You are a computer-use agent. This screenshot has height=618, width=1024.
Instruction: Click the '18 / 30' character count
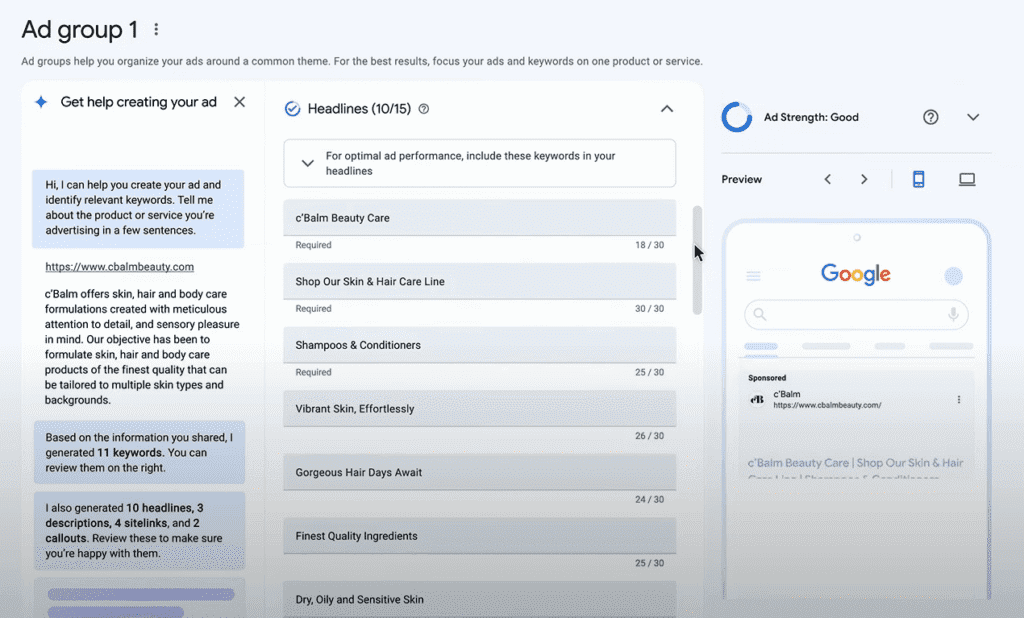pos(649,245)
